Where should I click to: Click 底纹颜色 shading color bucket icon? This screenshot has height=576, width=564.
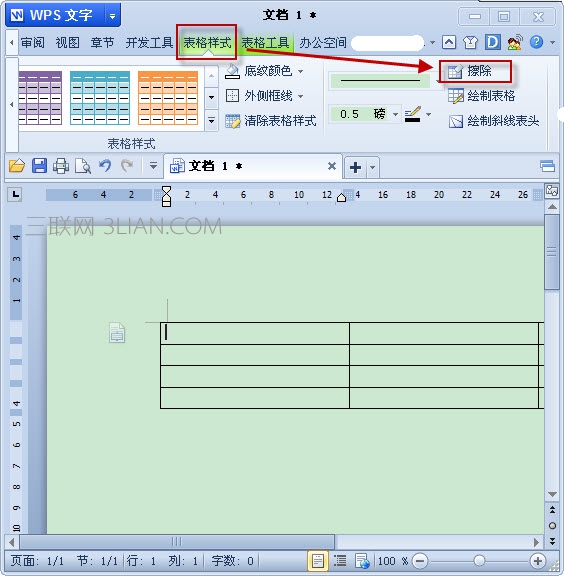(x=232, y=71)
